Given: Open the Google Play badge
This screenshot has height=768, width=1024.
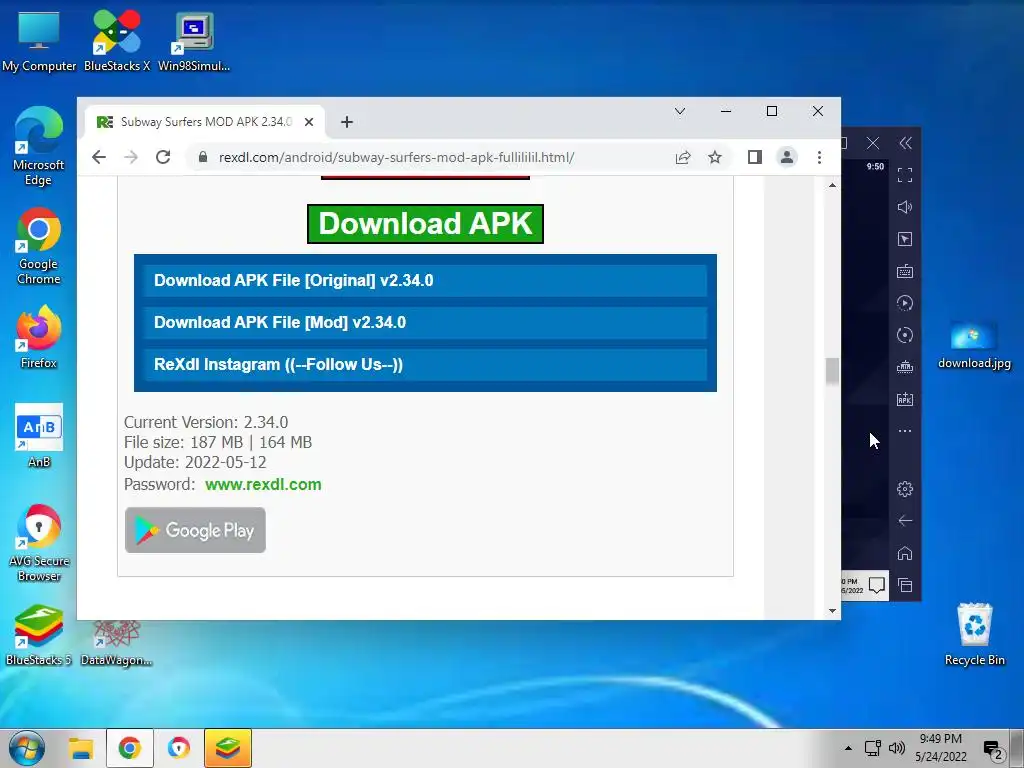Looking at the screenshot, I should 195,530.
